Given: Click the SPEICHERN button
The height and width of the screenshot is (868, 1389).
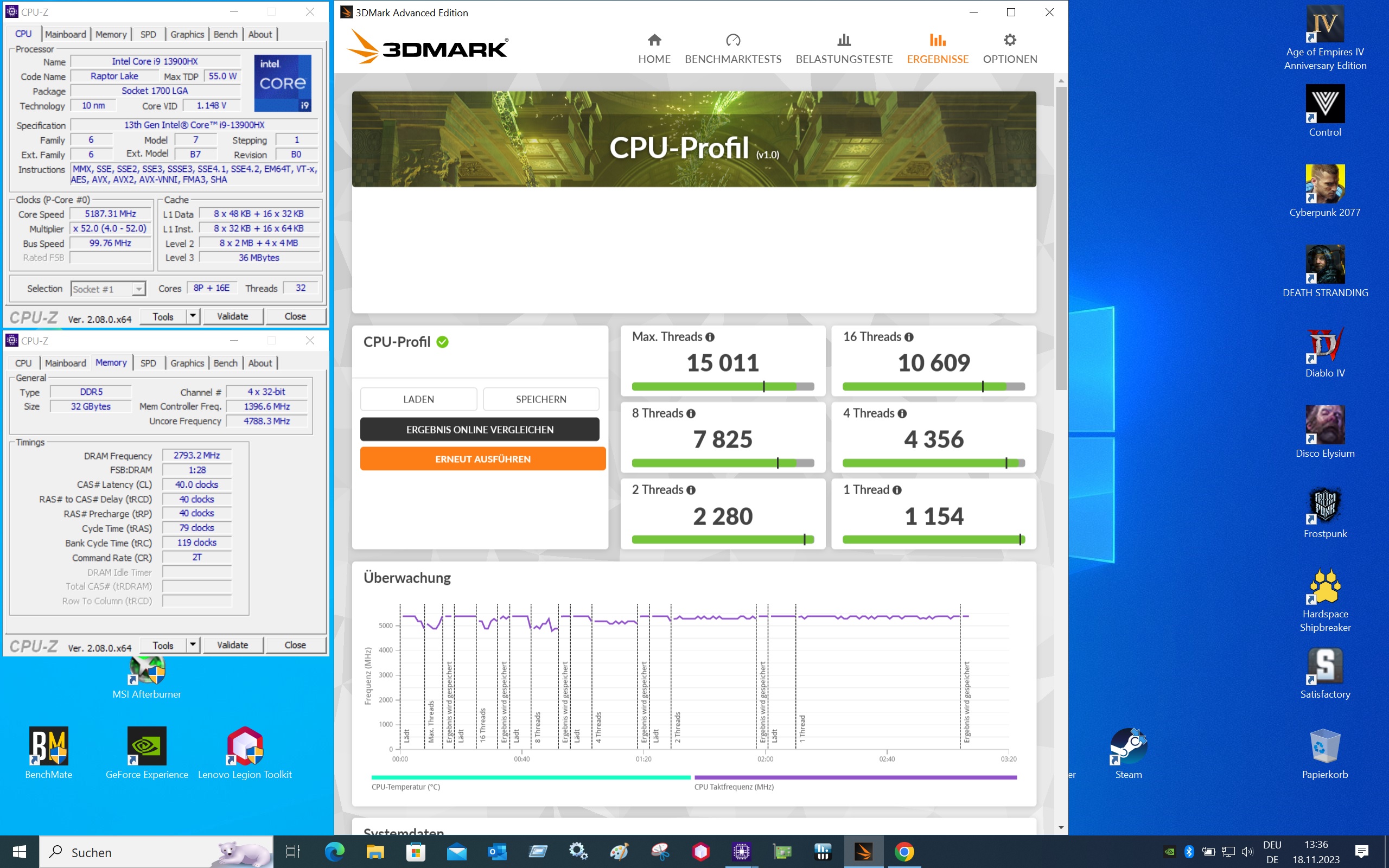Looking at the screenshot, I should (540, 399).
